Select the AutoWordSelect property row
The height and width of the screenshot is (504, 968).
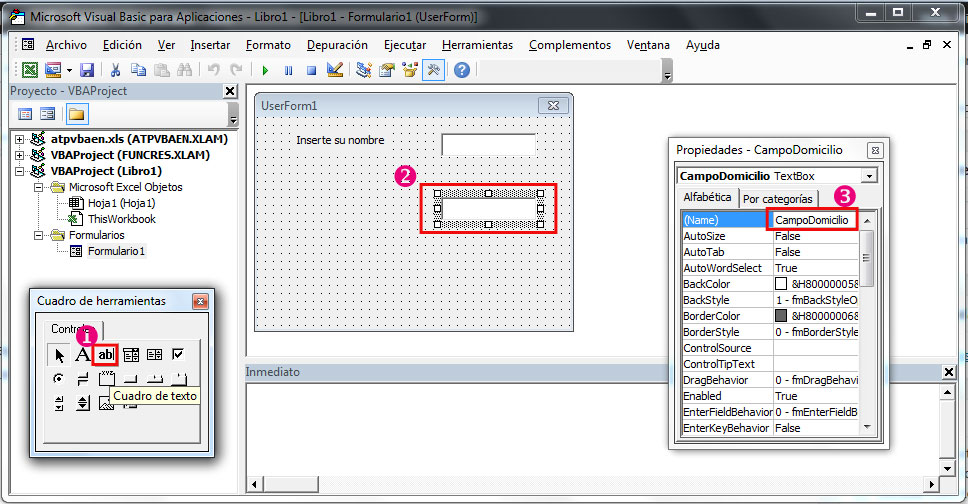(770, 268)
